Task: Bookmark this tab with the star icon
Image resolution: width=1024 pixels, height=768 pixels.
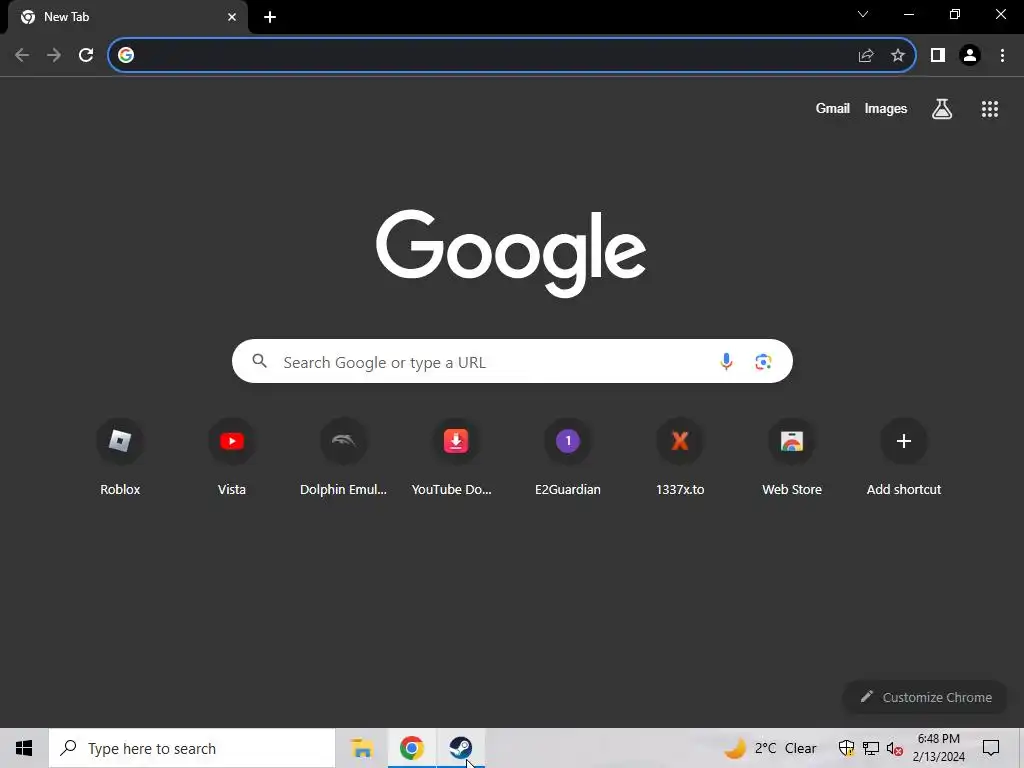Action: click(898, 55)
